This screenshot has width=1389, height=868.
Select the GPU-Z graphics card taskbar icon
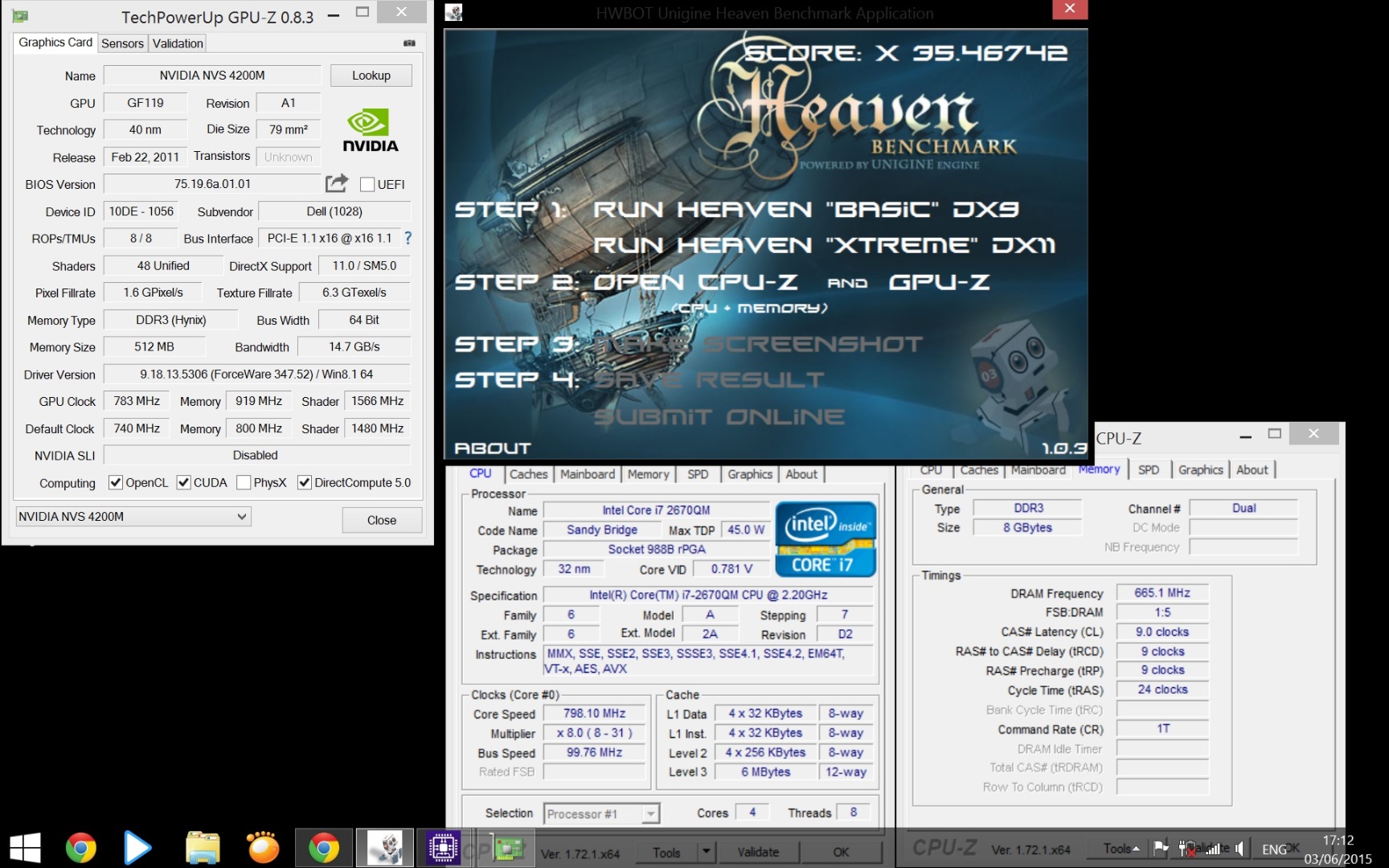point(508,848)
